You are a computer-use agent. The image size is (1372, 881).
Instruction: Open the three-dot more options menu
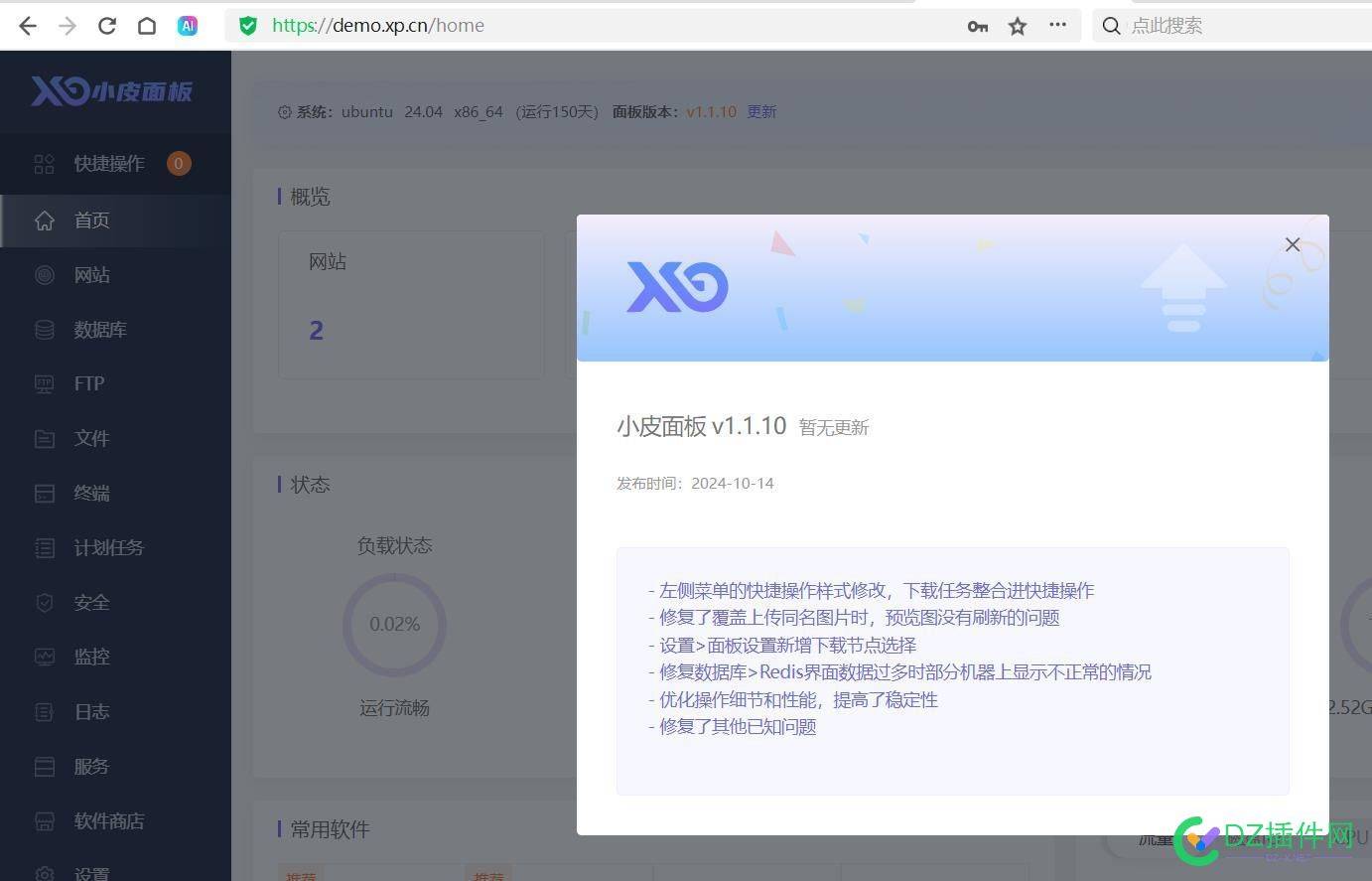[x=1058, y=25]
